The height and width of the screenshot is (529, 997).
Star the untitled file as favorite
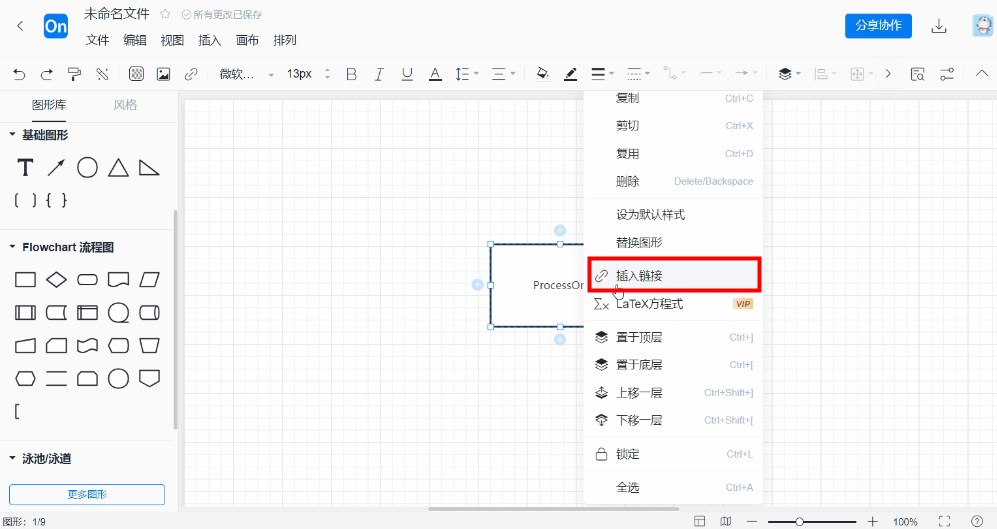pyautogui.click(x=165, y=13)
